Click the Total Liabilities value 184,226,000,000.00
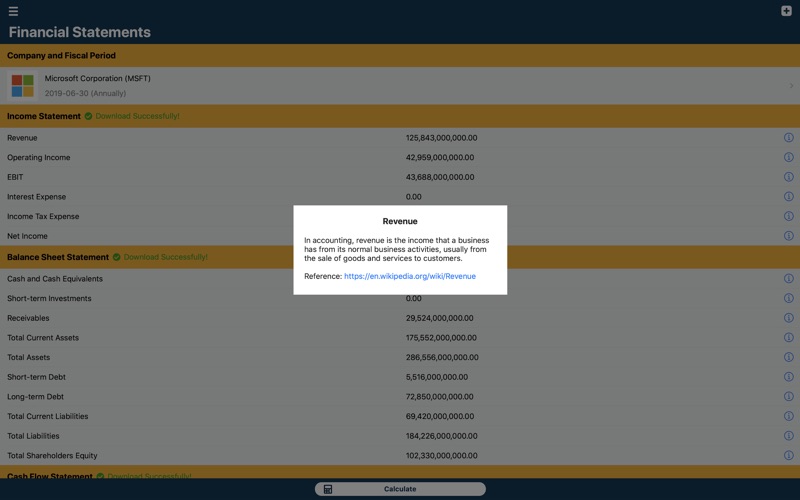Screen dimensions: 800x500 (441, 436)
